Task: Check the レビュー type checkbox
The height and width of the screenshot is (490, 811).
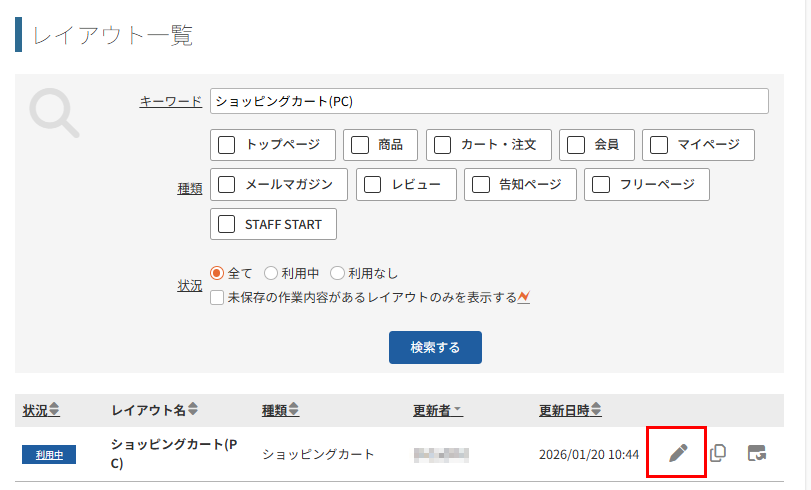Action: (372, 184)
